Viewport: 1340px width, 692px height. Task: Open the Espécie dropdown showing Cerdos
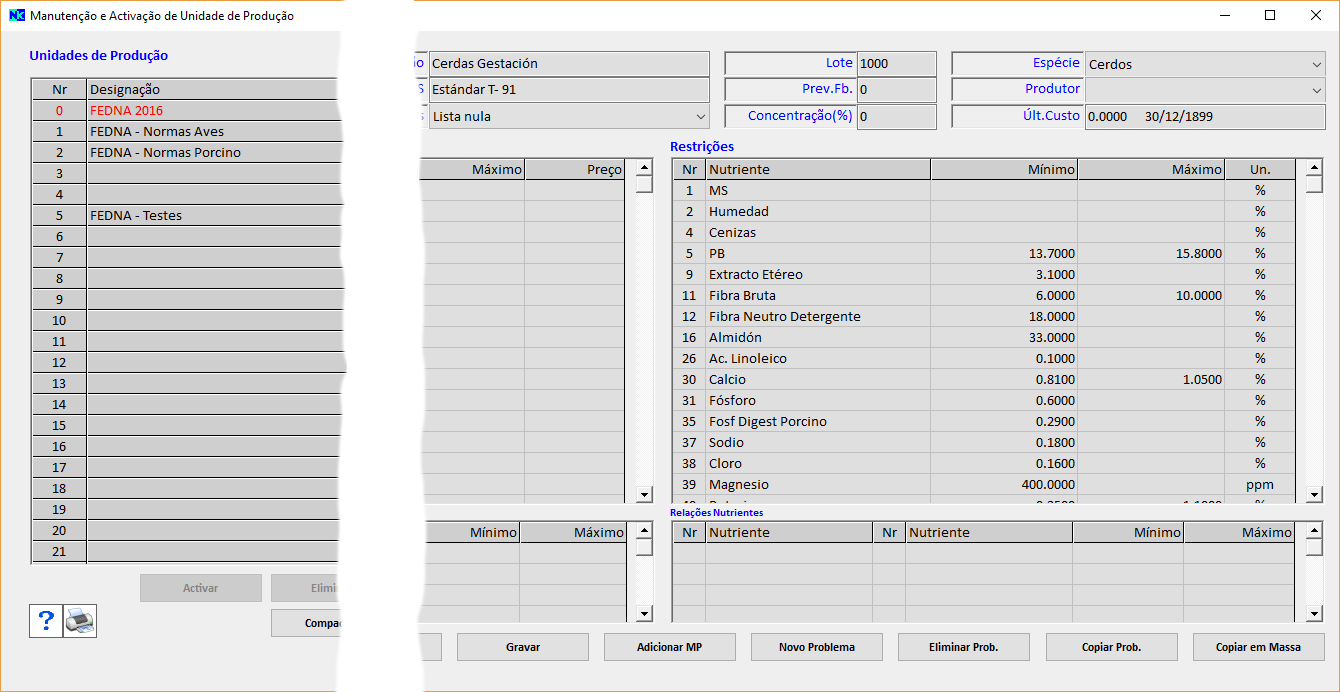pos(1204,64)
